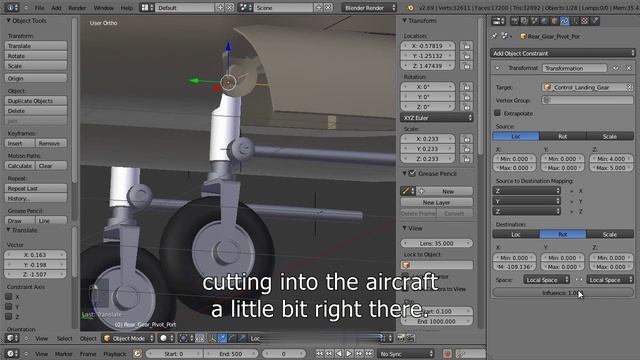Click the timeline record auto-keyframe button

(447, 353)
